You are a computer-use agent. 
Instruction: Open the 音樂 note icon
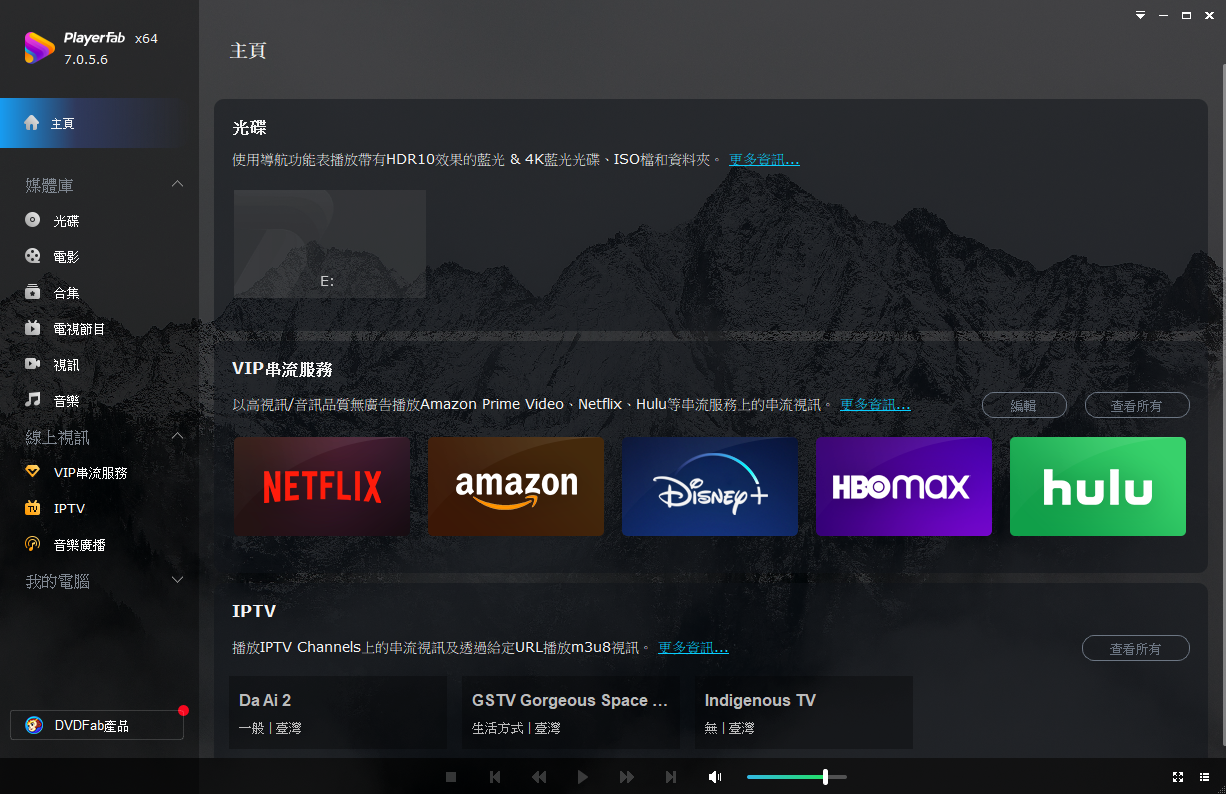coord(33,400)
